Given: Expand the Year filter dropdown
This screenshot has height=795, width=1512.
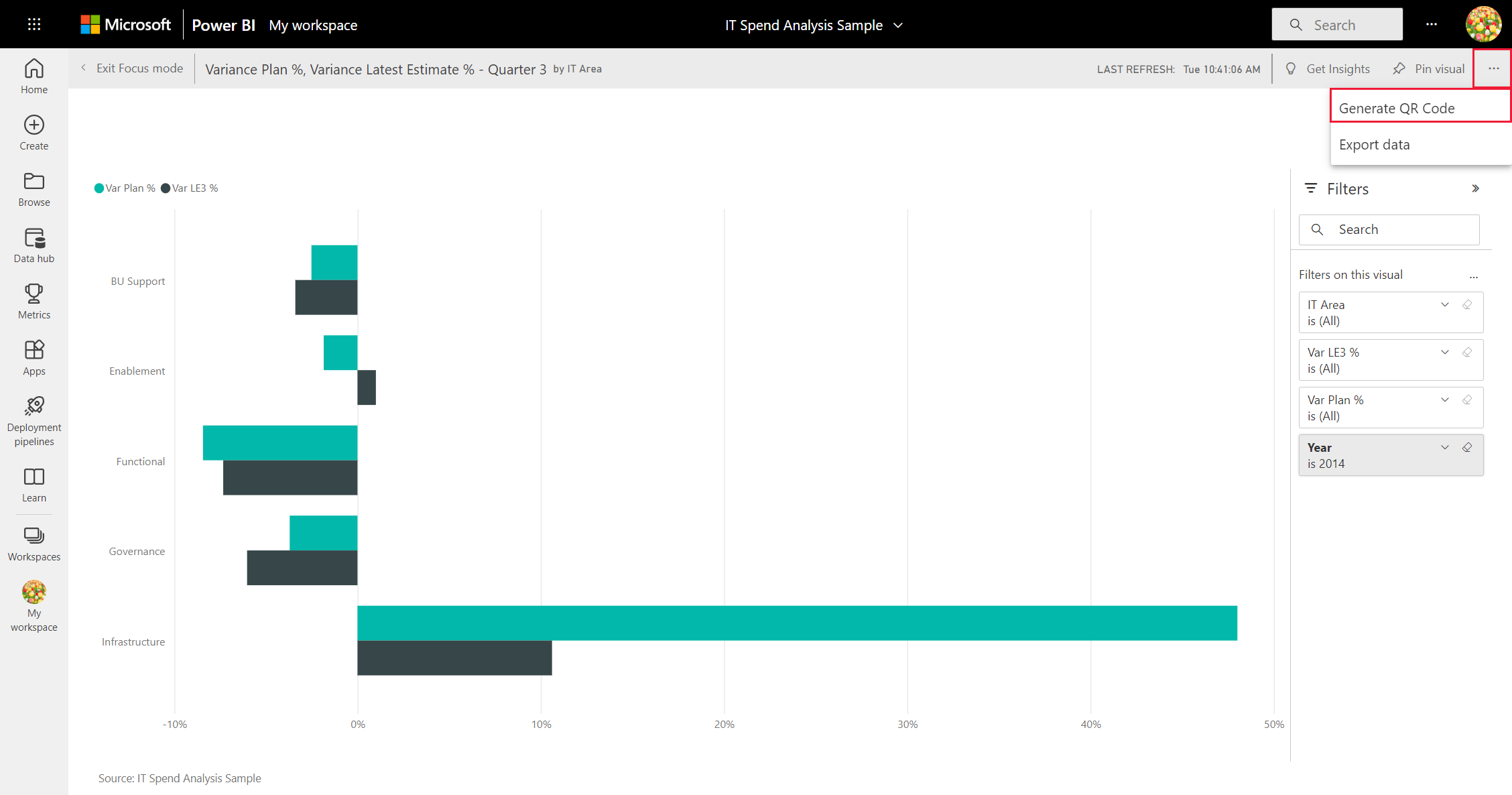Looking at the screenshot, I should (1444, 447).
